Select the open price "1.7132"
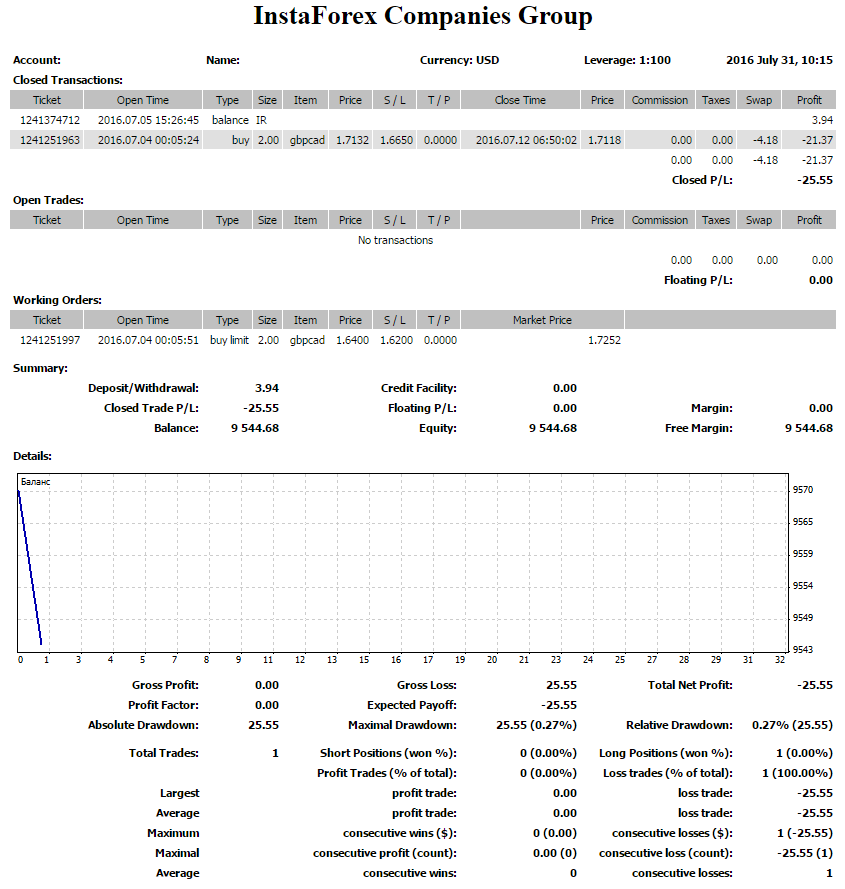The image size is (845, 889). click(x=352, y=140)
